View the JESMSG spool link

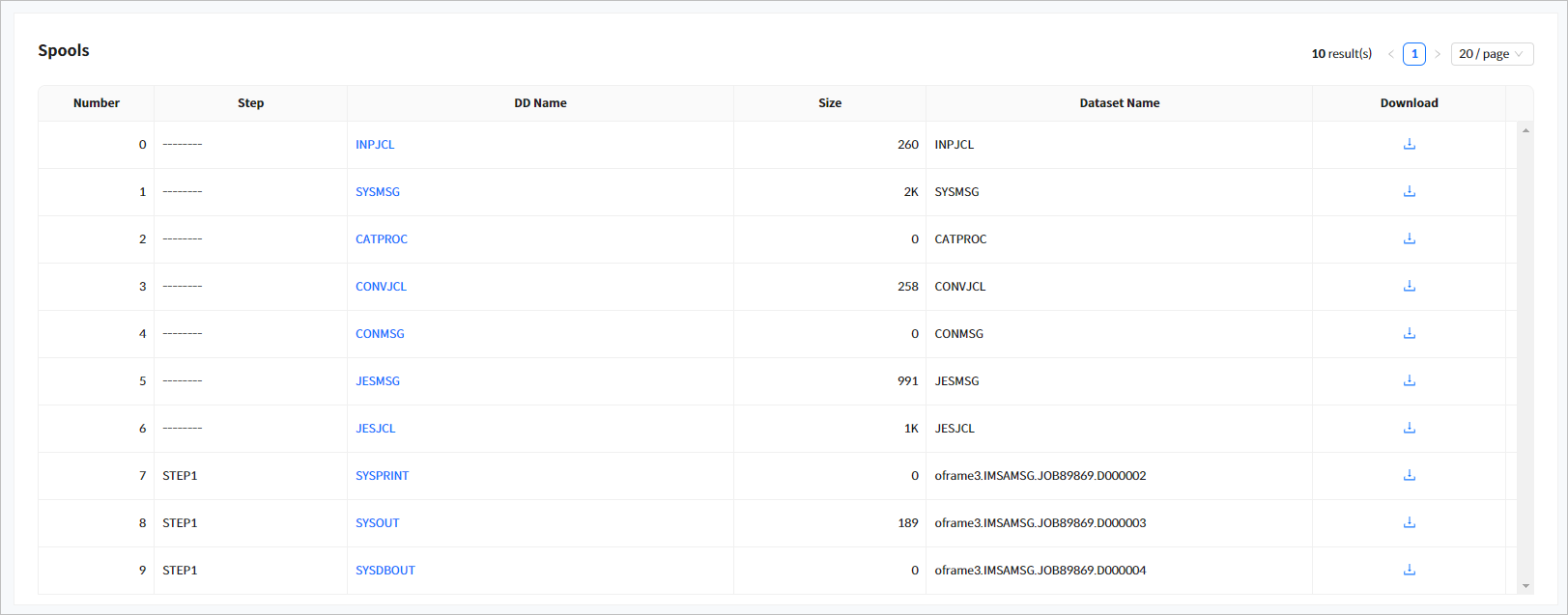(377, 381)
